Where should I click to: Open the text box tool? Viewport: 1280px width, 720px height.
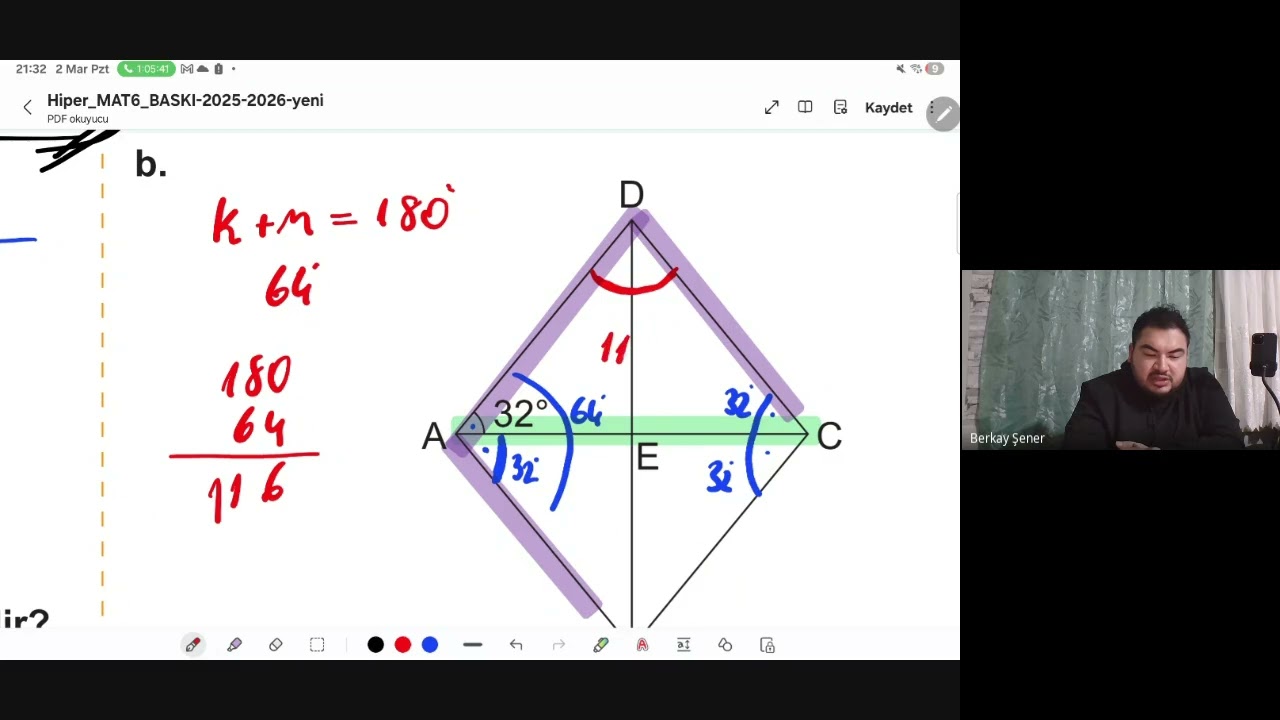point(683,645)
